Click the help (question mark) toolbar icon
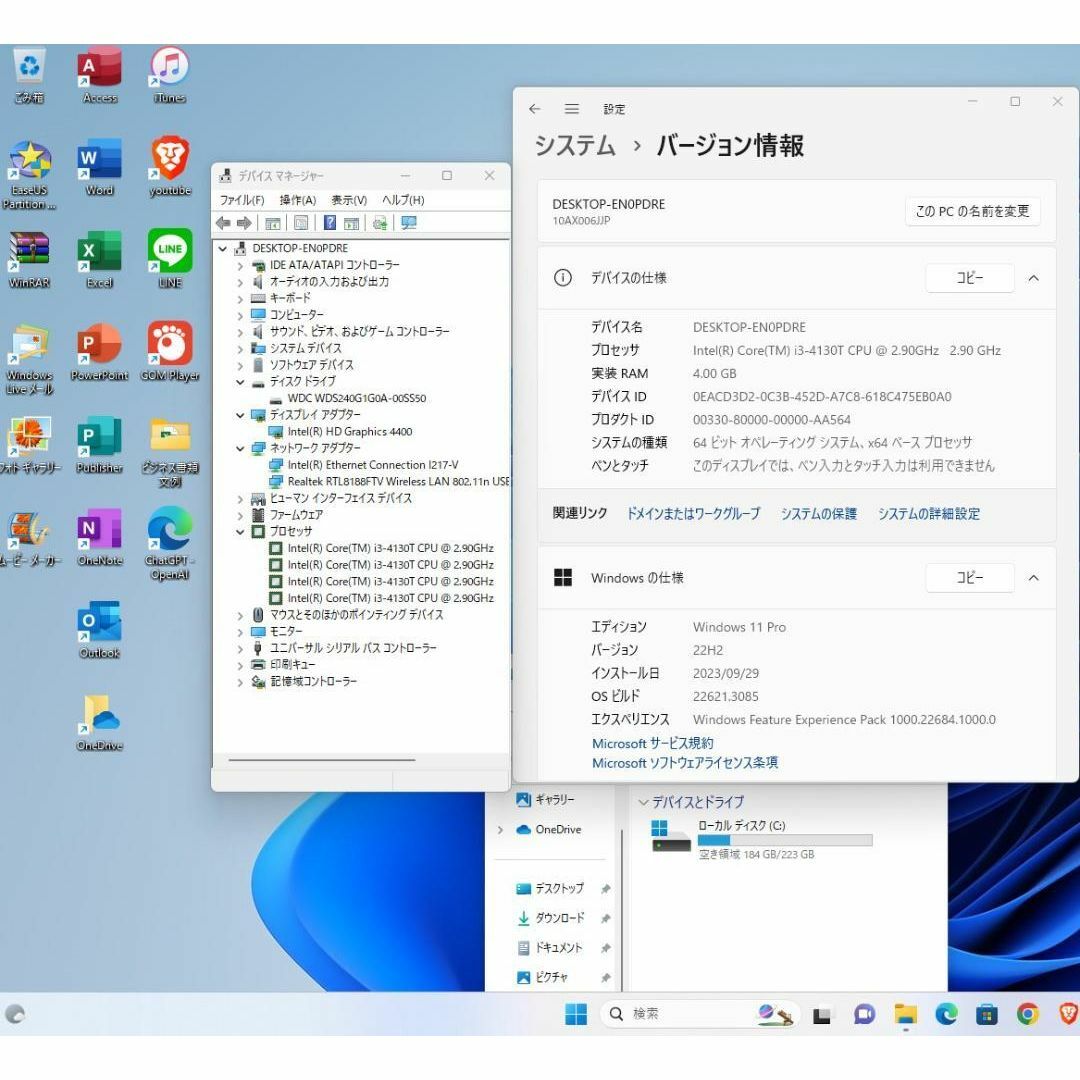1080x1080 pixels. click(330, 222)
